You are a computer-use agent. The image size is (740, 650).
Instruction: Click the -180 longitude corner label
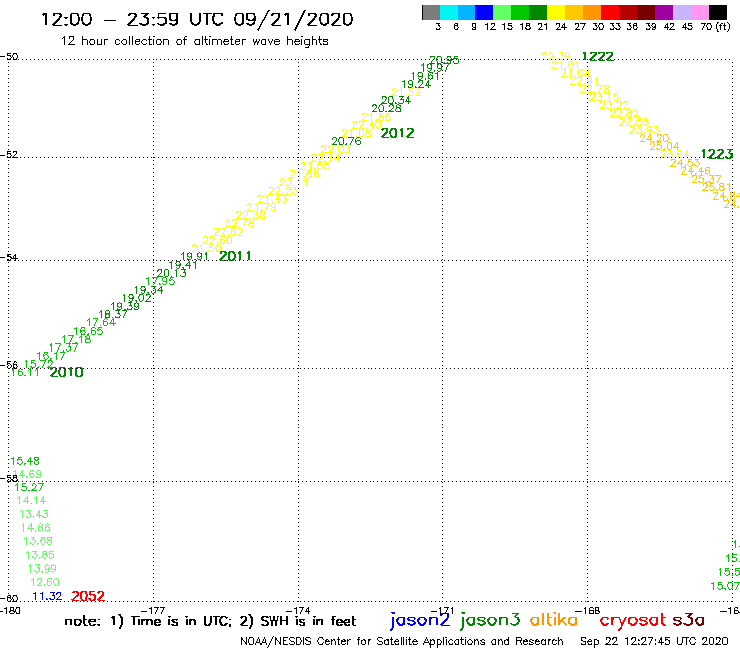tap(10, 611)
